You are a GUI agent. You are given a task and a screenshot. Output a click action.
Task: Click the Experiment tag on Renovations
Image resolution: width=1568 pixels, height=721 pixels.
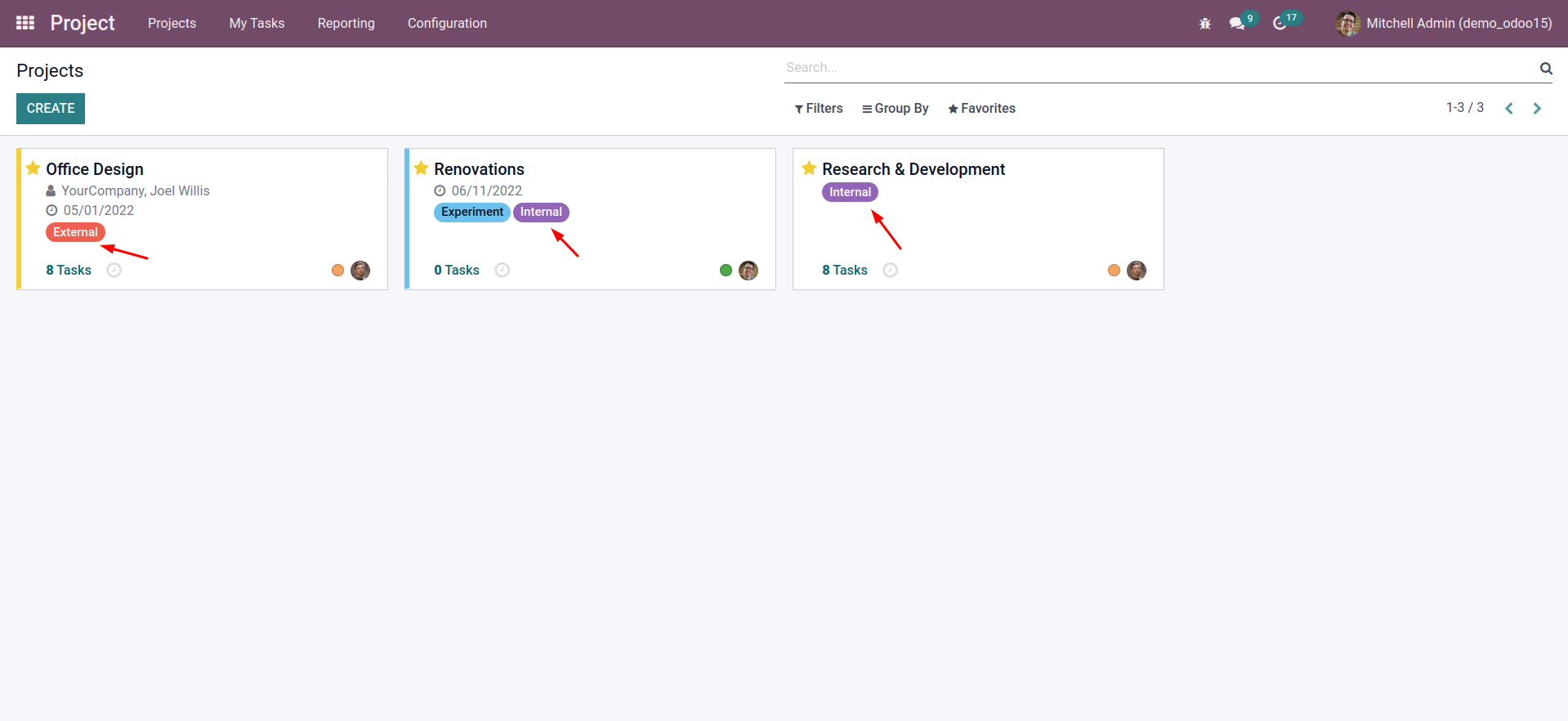coord(472,212)
